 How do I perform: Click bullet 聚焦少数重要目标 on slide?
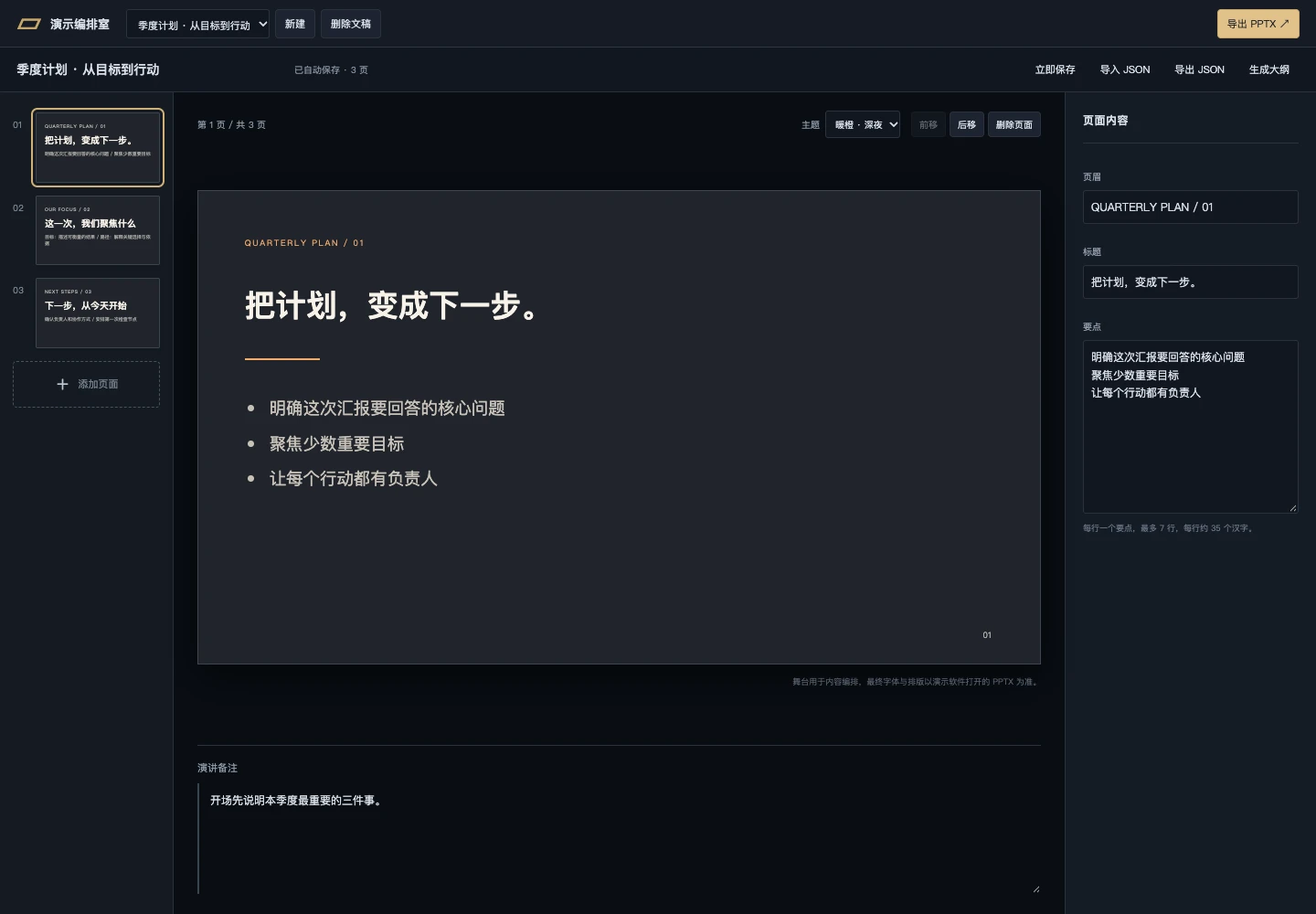coord(336,443)
